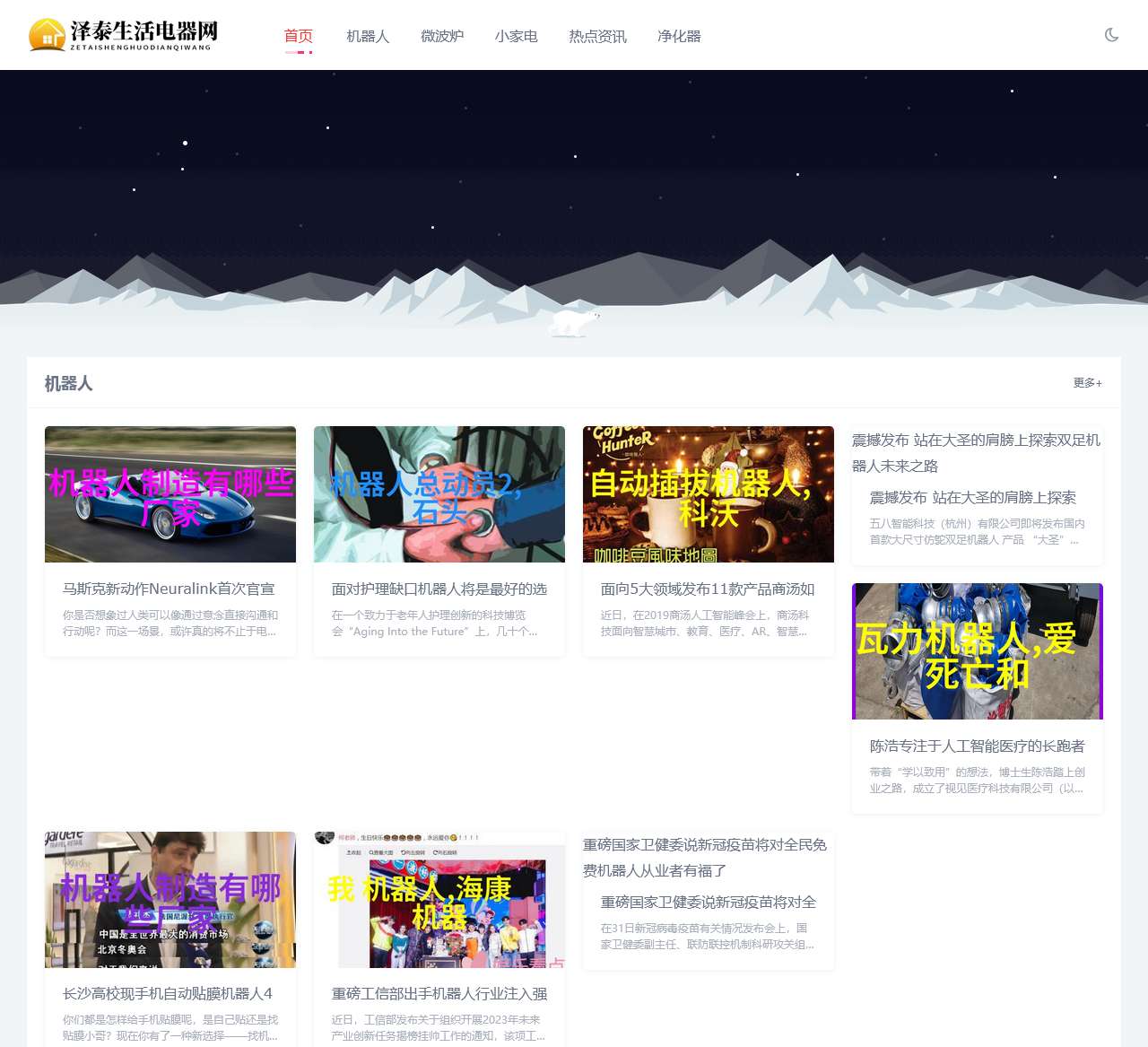Open headline 重磅国家卫健委说新冠疫苗将对全民免费机器人从业者有福了
Screen dimensions: 1148x1047
point(705,858)
